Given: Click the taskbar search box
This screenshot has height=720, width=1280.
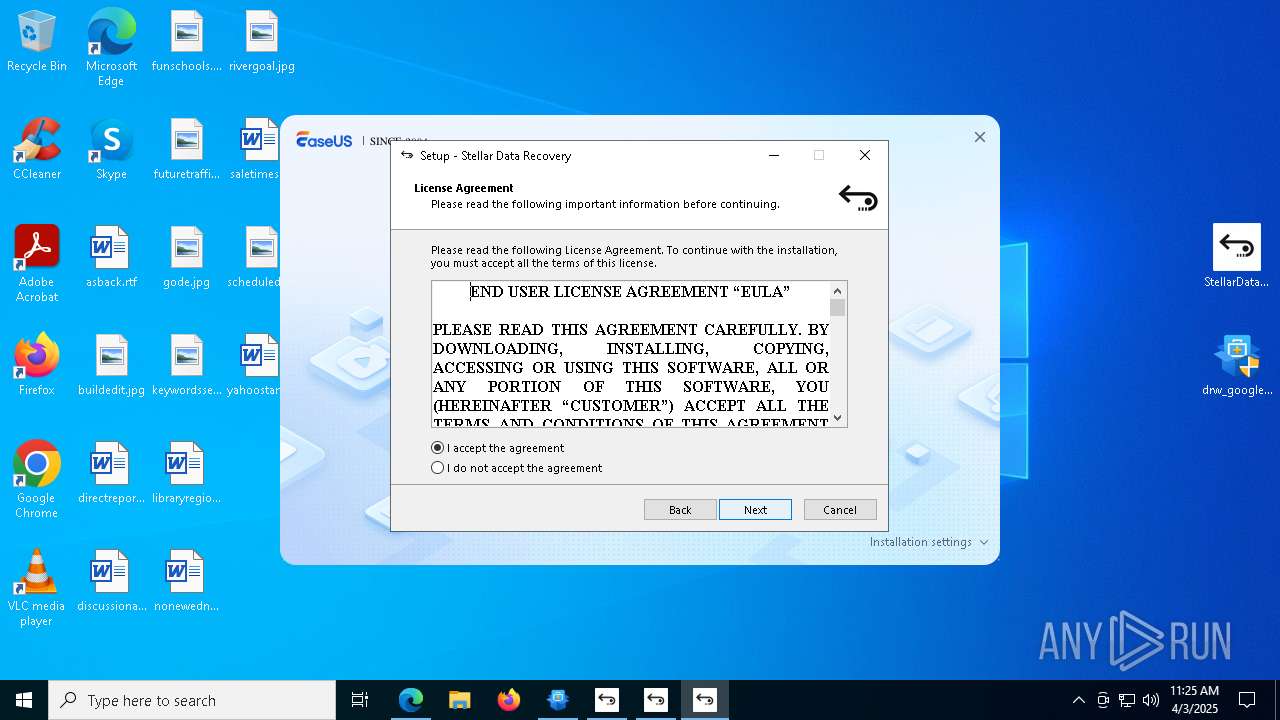Looking at the screenshot, I should pyautogui.click(x=192, y=700).
